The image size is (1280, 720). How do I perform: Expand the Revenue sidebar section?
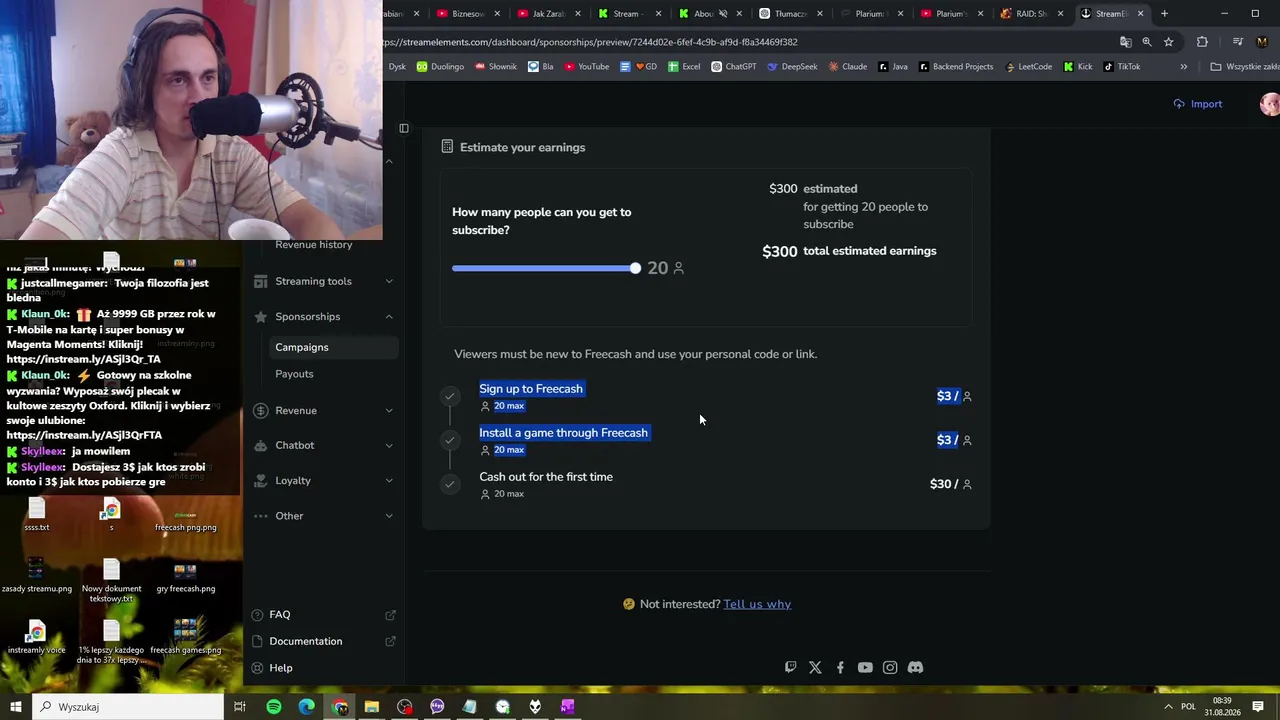pyautogui.click(x=323, y=410)
